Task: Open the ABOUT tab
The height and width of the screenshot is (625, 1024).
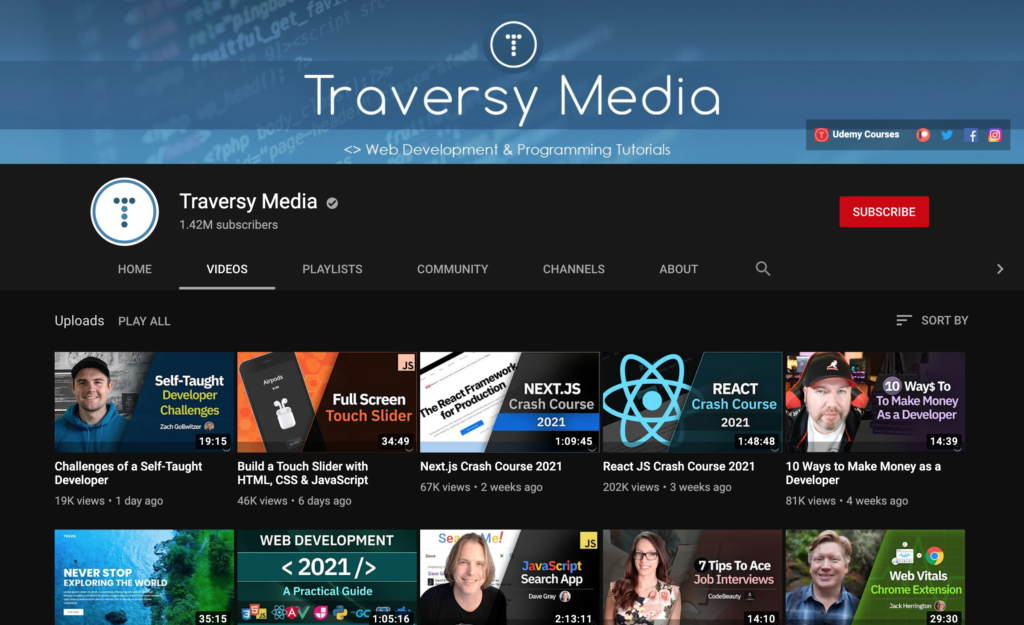Action: (x=678, y=269)
